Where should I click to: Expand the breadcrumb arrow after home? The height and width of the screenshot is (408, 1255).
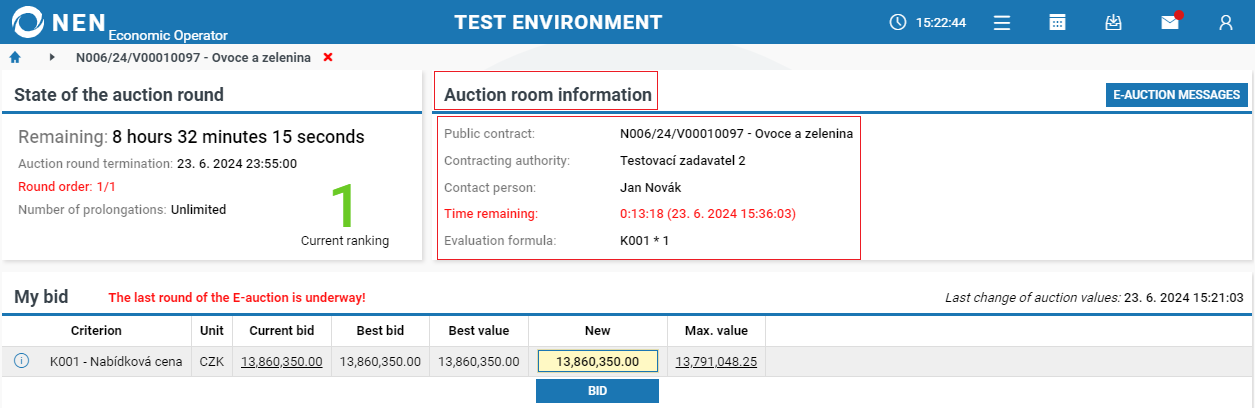(52, 58)
